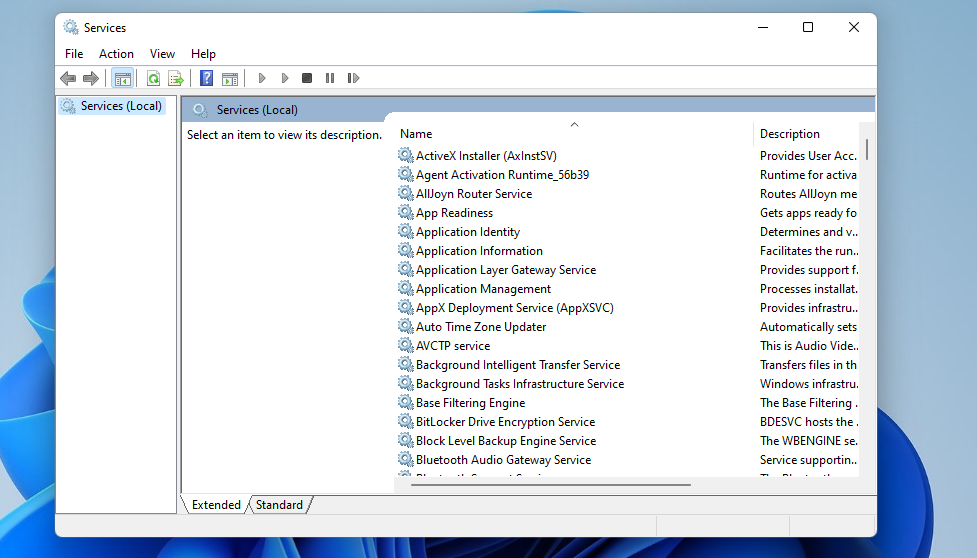Click gear icon beside AllJoyn Router Service

click(406, 193)
